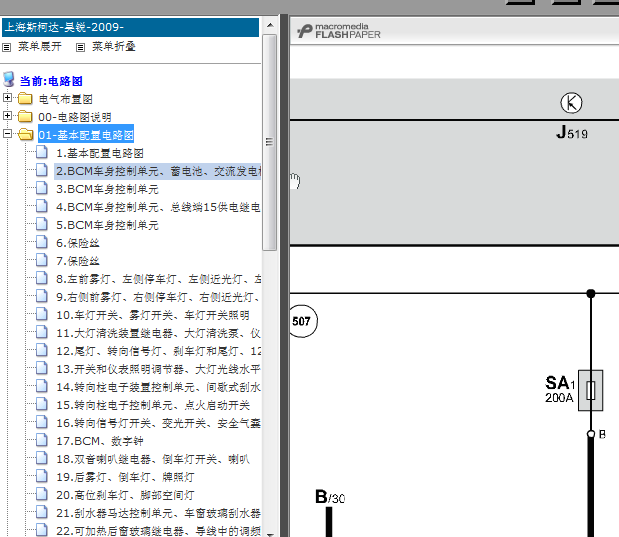
Task: Open 16.转向信号灯开关、变光开关 document
Action: (x=158, y=423)
